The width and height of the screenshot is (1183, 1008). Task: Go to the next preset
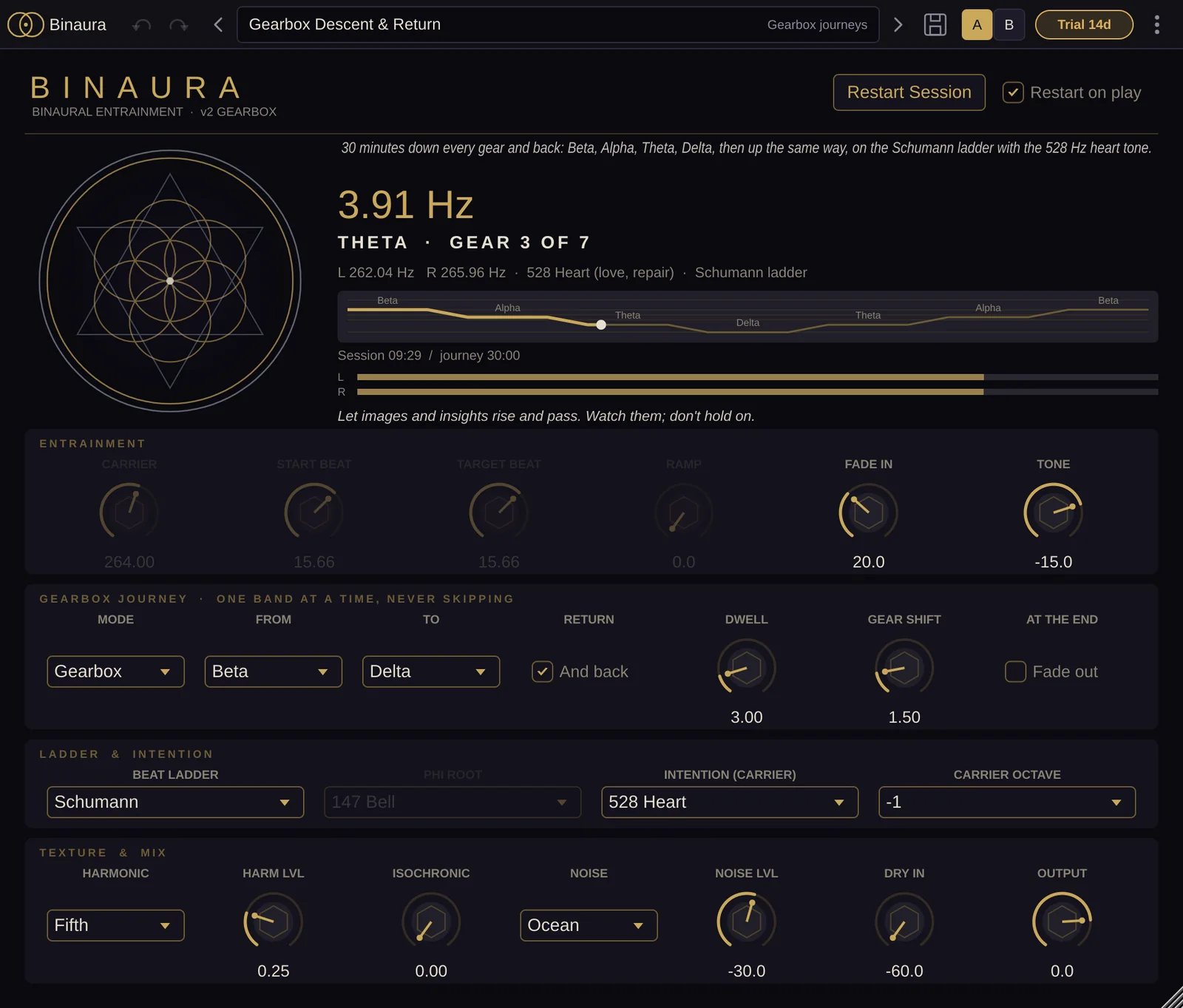click(898, 24)
